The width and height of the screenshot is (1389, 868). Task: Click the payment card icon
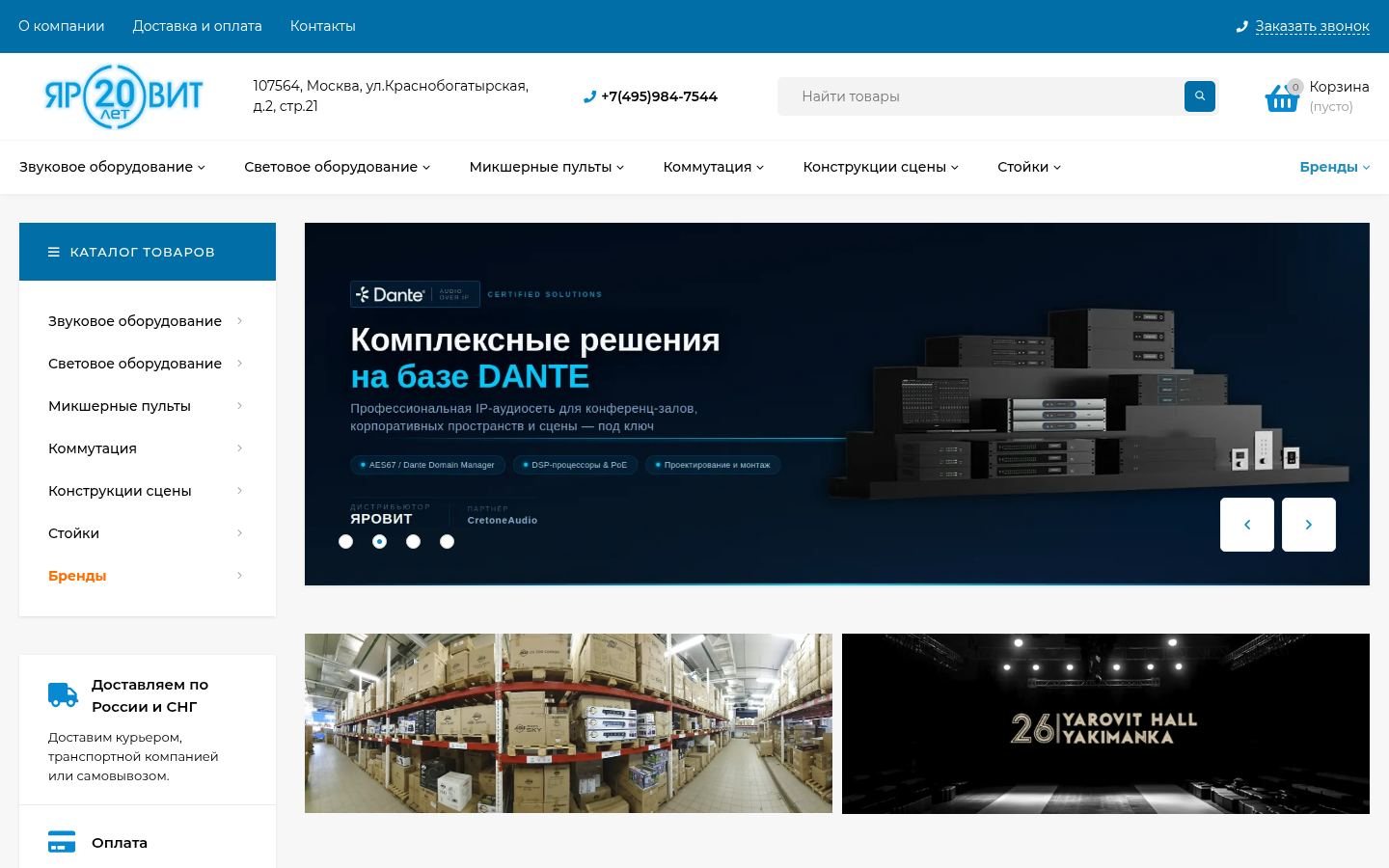pyautogui.click(x=62, y=842)
